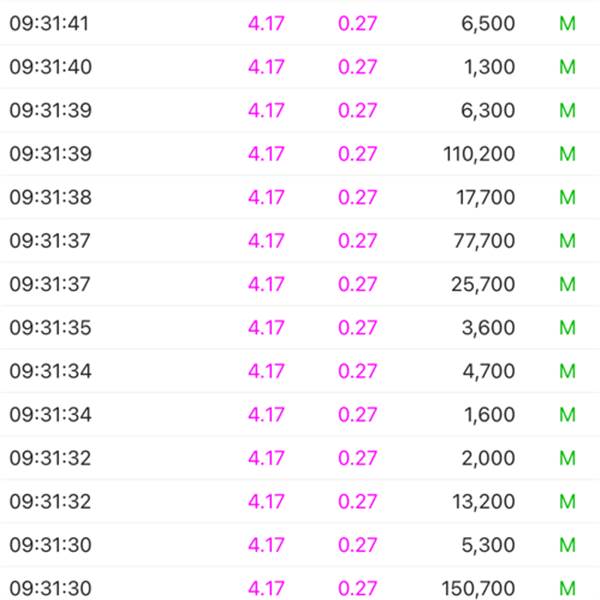Open the 150,700 volume trade
Image resolution: width=600 pixels, height=600 pixels.
point(300,584)
